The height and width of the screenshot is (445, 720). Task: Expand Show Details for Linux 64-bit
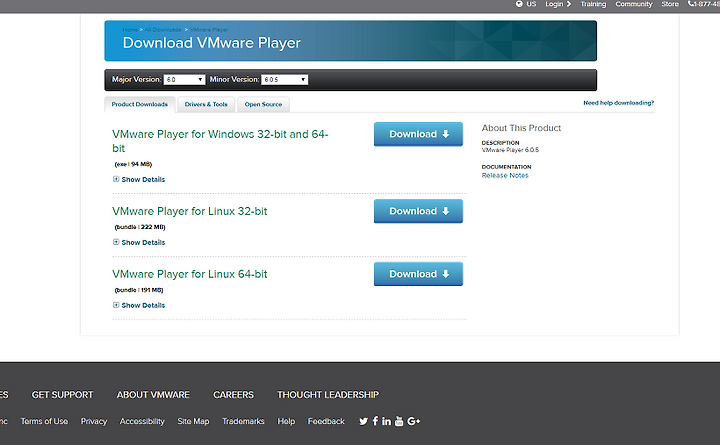pyautogui.click(x=139, y=305)
